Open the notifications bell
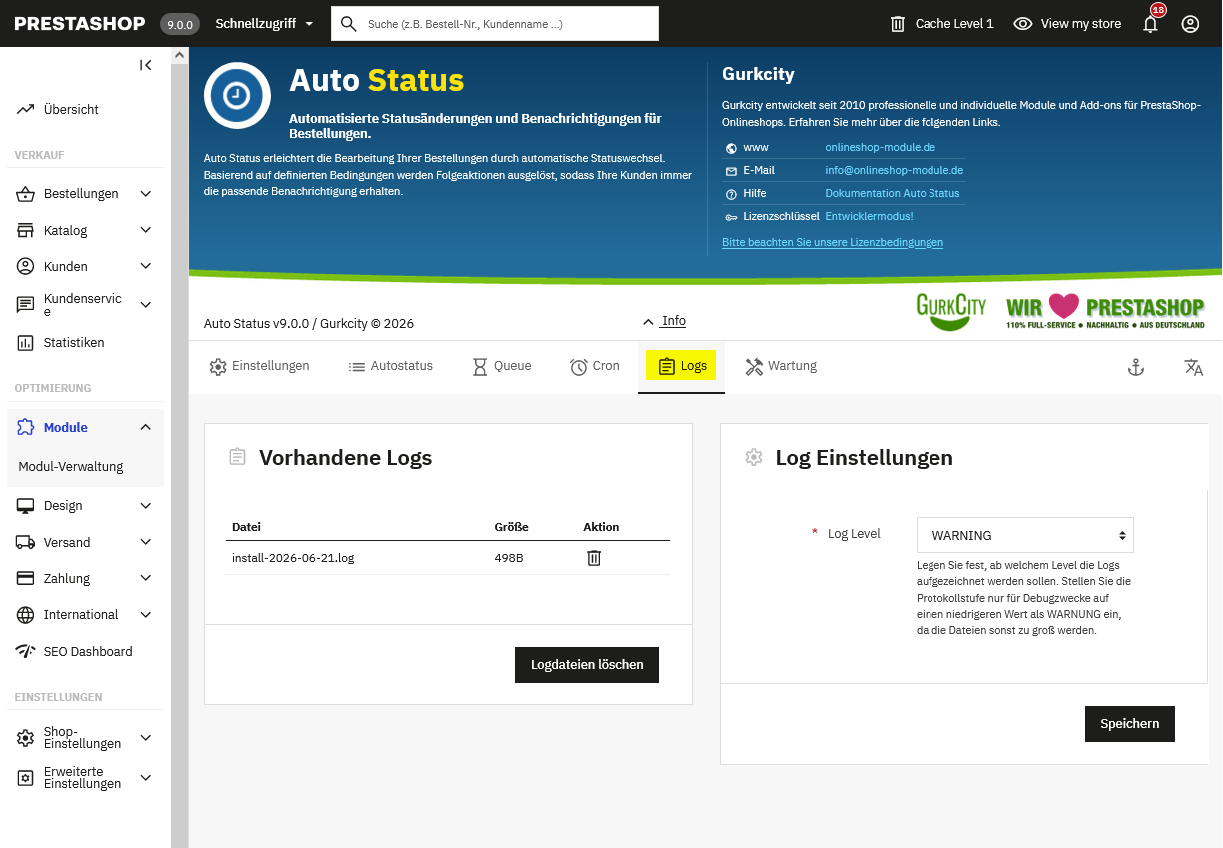Screen dimensions: 1223x848 1150,23
